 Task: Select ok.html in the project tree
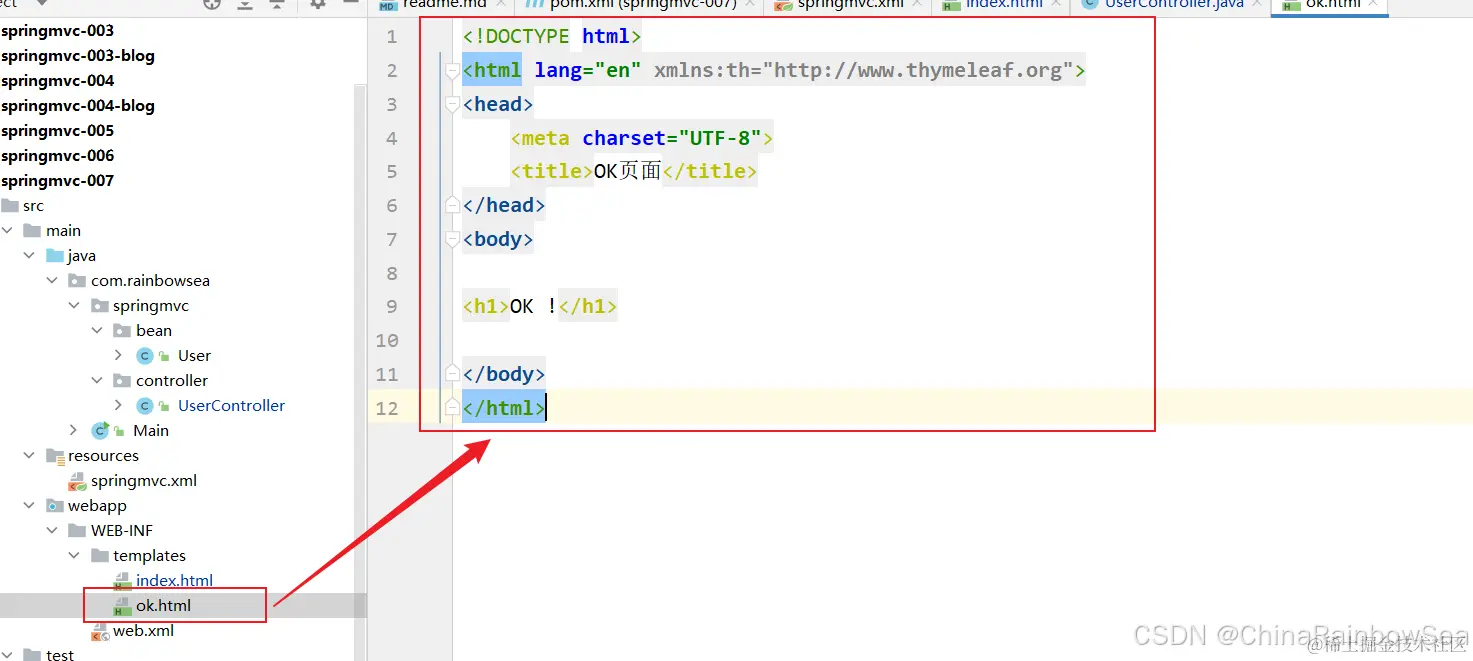(x=163, y=606)
